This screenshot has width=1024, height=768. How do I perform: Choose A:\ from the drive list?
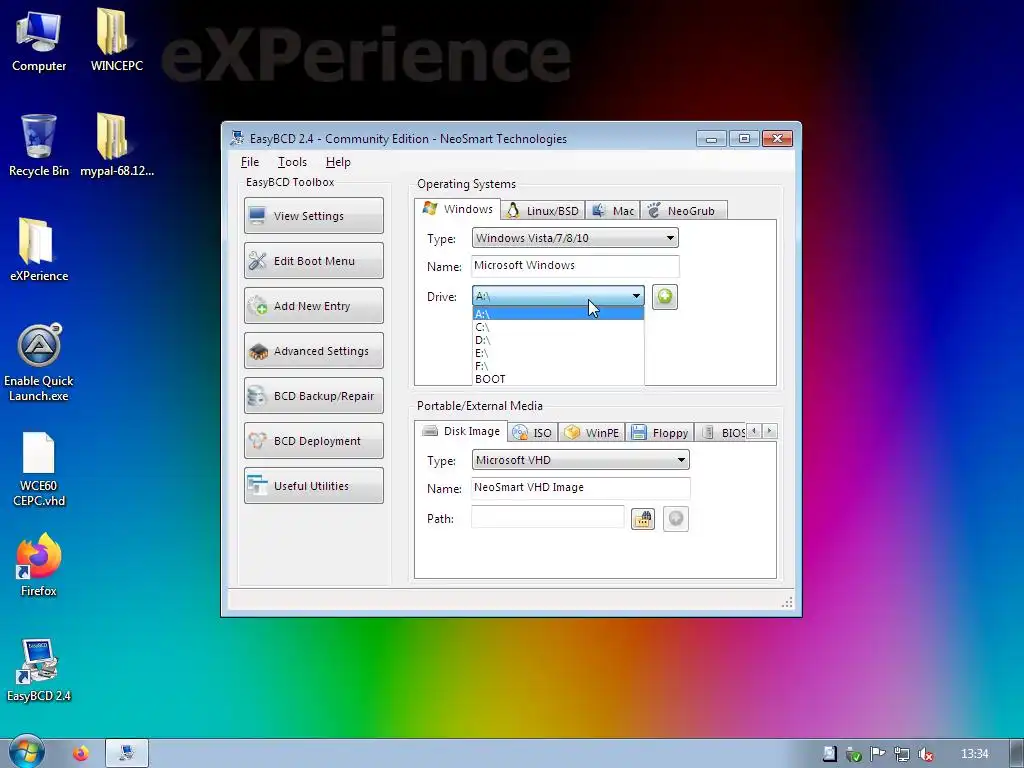(558, 314)
